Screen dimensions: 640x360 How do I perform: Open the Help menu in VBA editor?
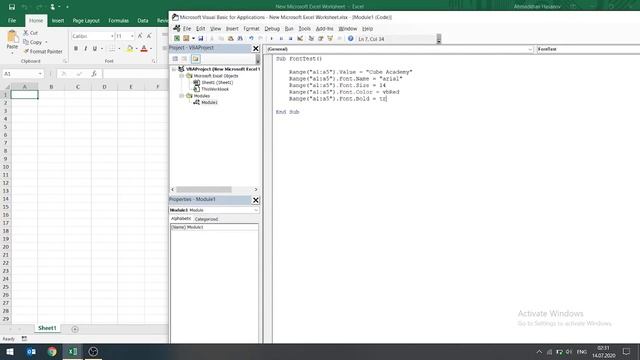(367, 29)
